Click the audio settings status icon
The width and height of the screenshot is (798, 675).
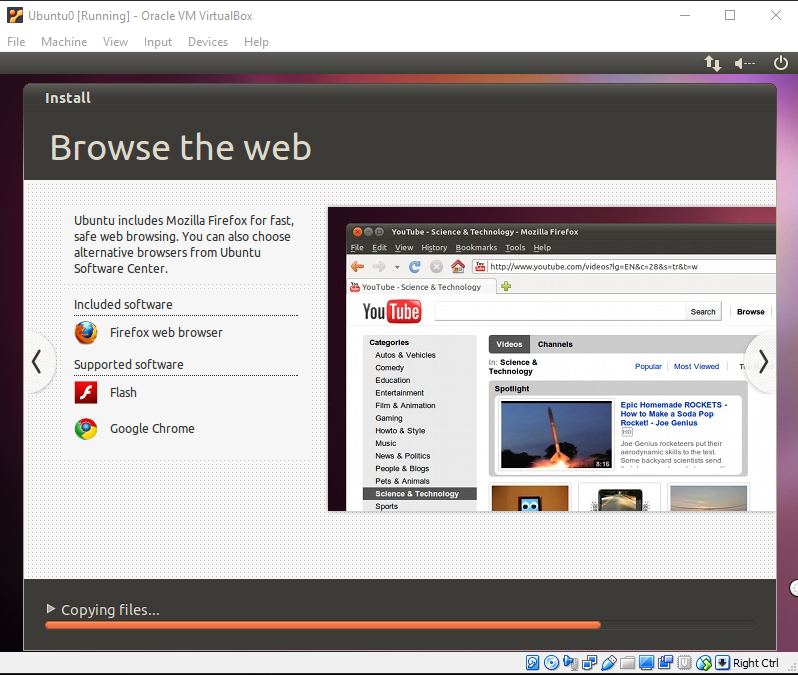571,662
